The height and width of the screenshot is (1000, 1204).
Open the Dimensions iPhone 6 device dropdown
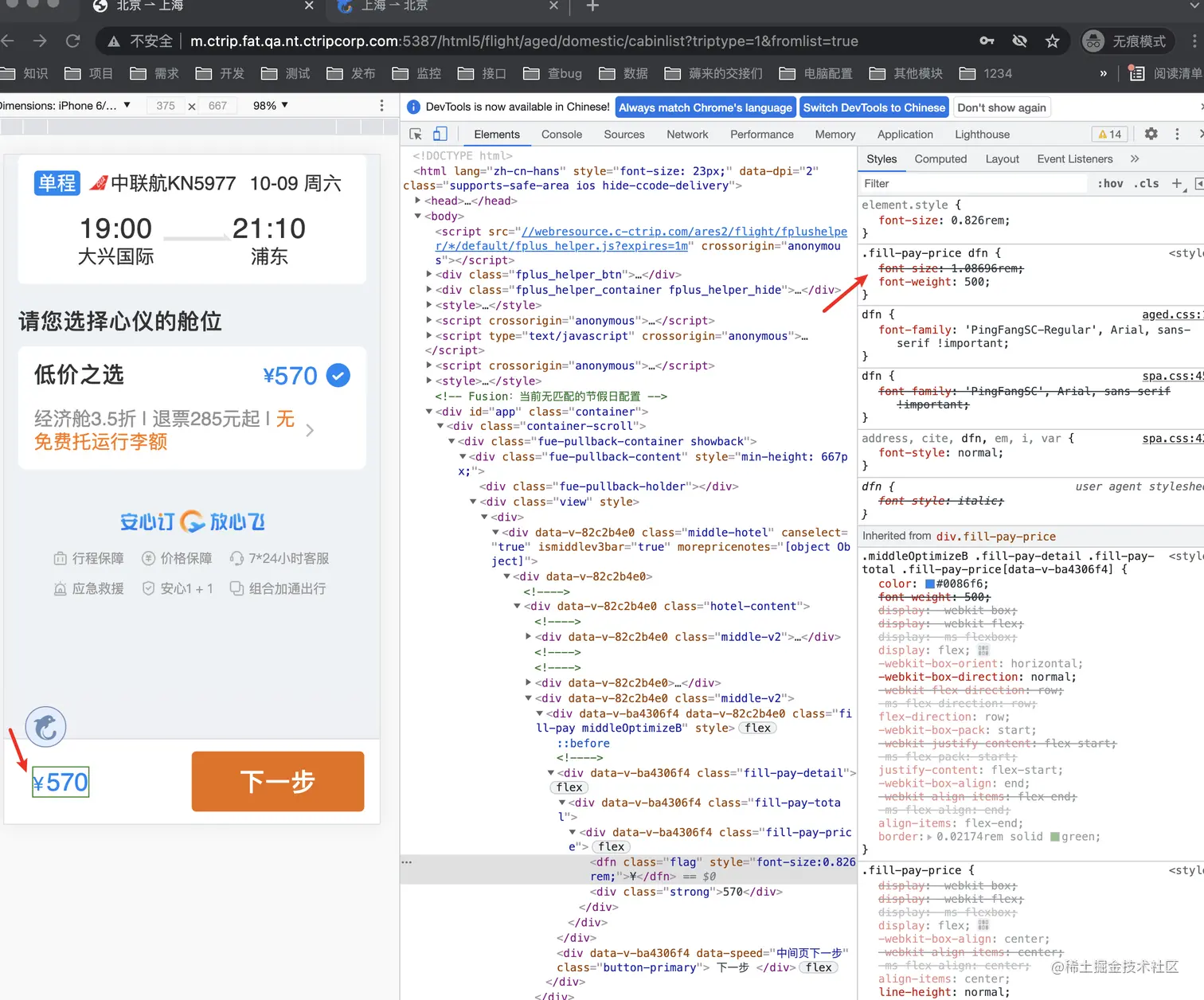point(65,105)
